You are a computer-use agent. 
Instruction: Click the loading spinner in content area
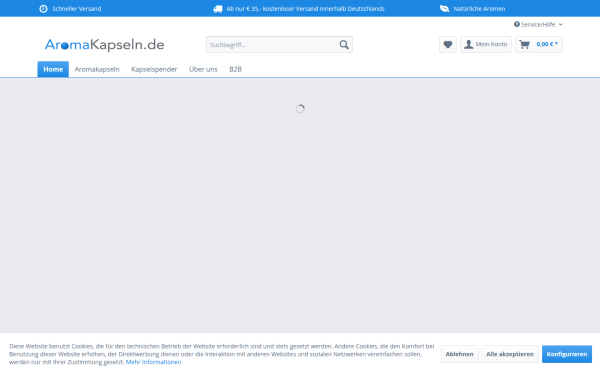point(300,109)
